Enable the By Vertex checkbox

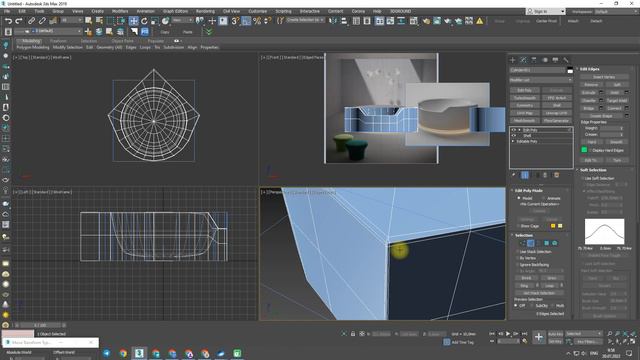click(518, 258)
